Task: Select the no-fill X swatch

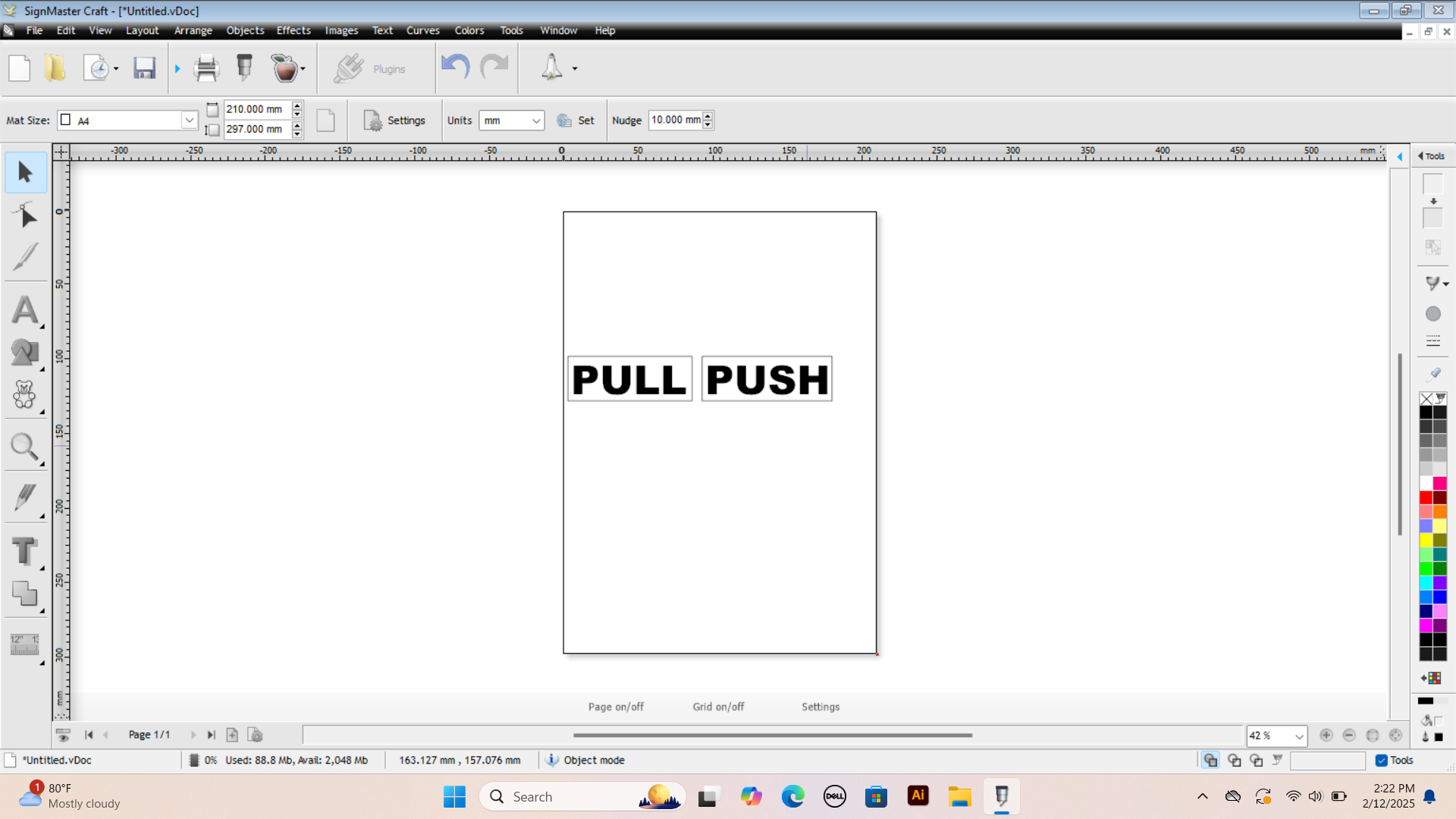Action: (1426, 398)
